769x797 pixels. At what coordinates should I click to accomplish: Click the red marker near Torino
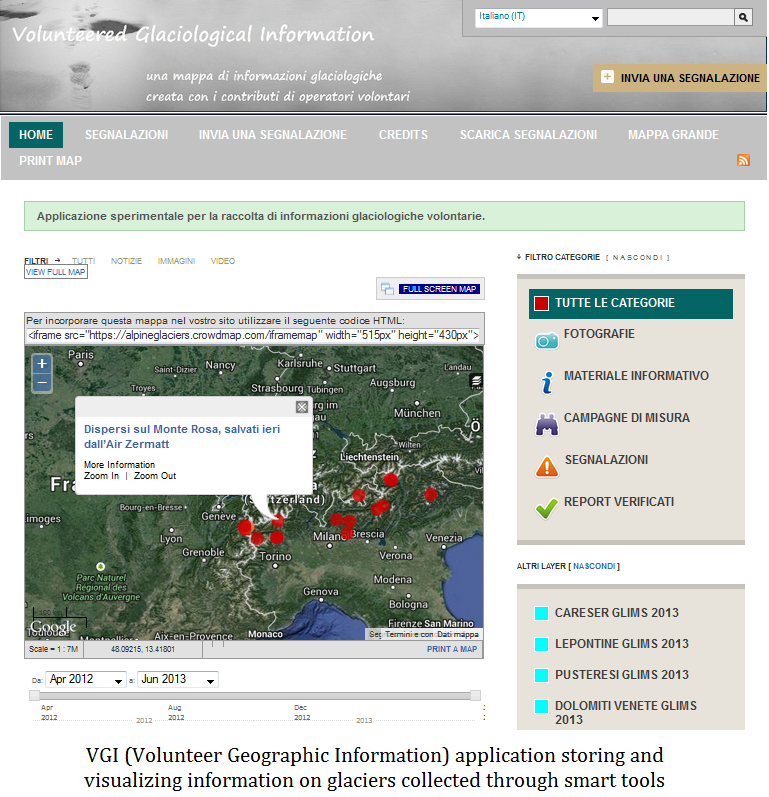pos(276,537)
